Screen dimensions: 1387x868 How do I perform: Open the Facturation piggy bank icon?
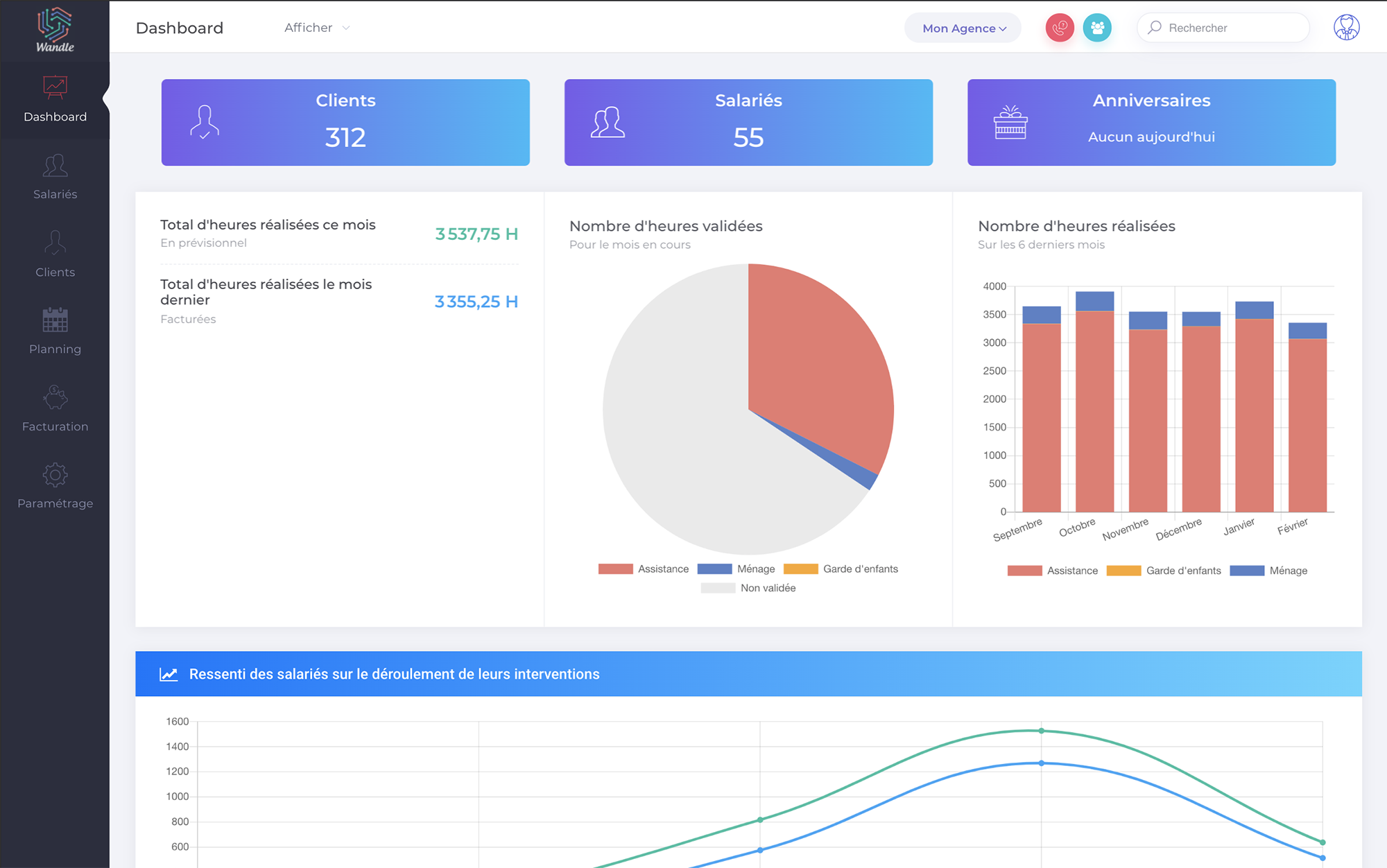point(55,397)
